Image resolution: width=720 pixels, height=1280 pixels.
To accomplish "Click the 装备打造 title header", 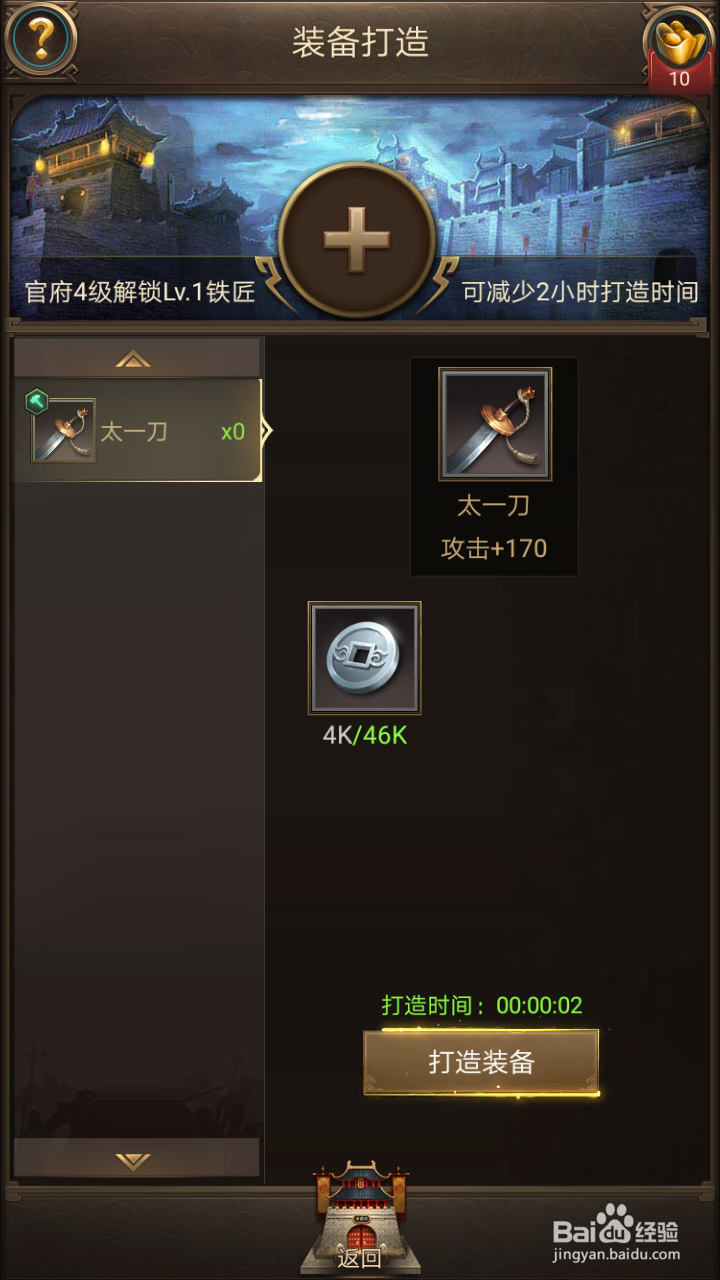I will tap(360, 42).
